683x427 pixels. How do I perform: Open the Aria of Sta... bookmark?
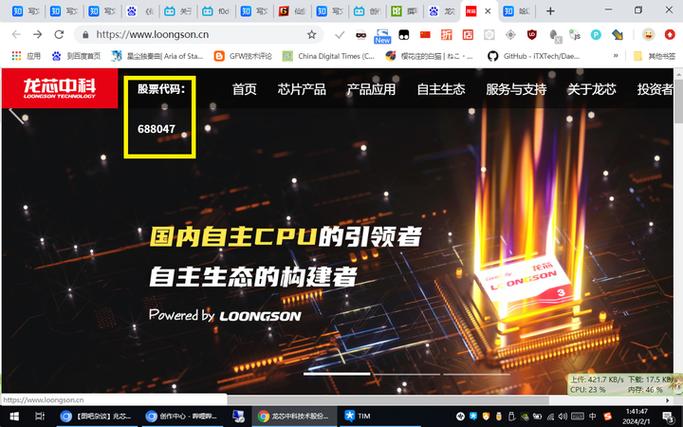tap(157, 56)
